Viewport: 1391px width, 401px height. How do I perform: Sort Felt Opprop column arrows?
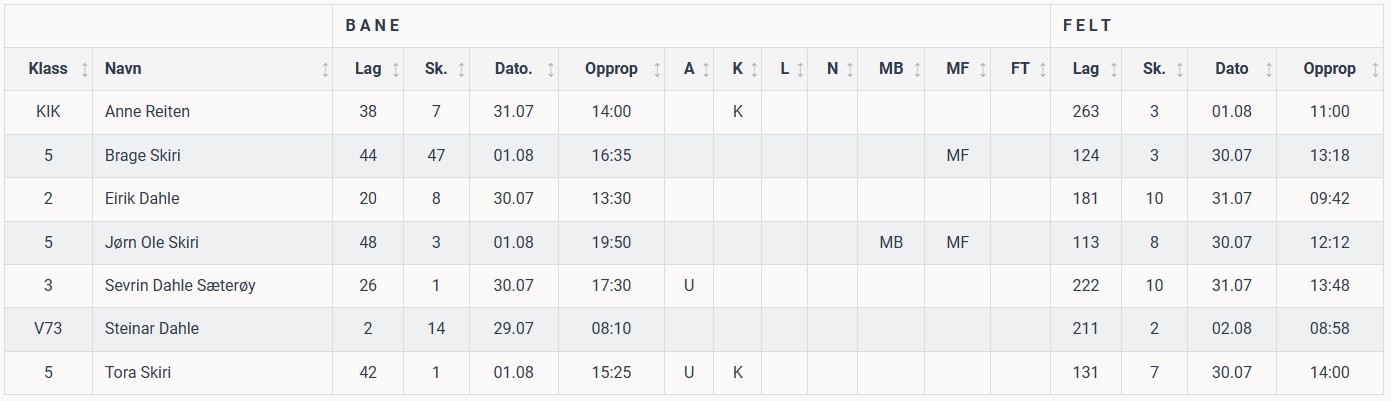(x=1375, y=70)
